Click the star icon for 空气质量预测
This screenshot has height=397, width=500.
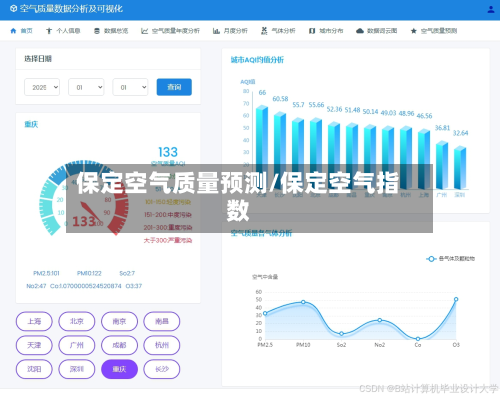pos(414,31)
